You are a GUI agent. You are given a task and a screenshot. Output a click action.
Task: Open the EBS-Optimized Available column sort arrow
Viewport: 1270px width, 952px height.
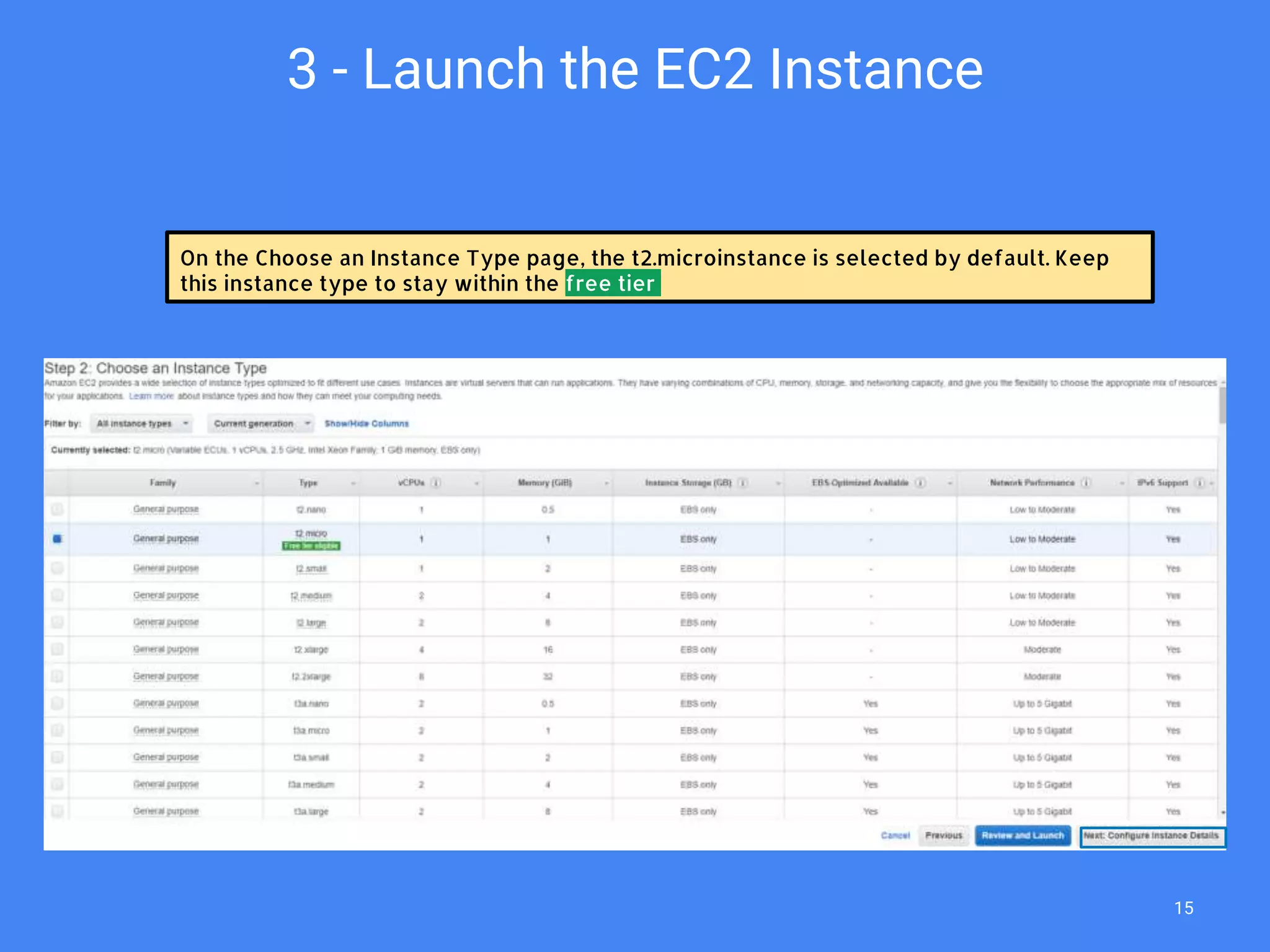point(950,483)
